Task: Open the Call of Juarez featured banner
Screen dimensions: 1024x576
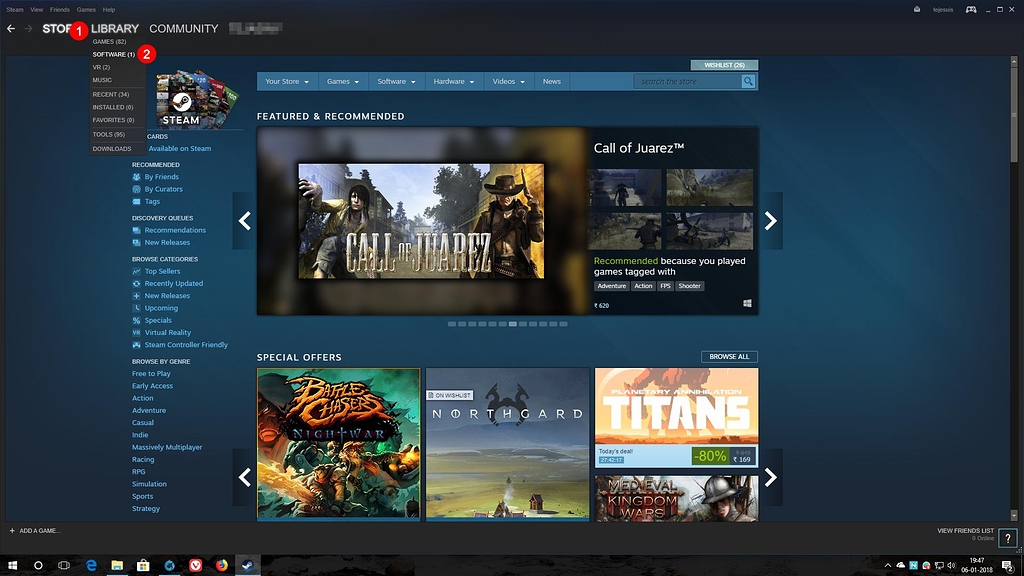Action: 421,221
